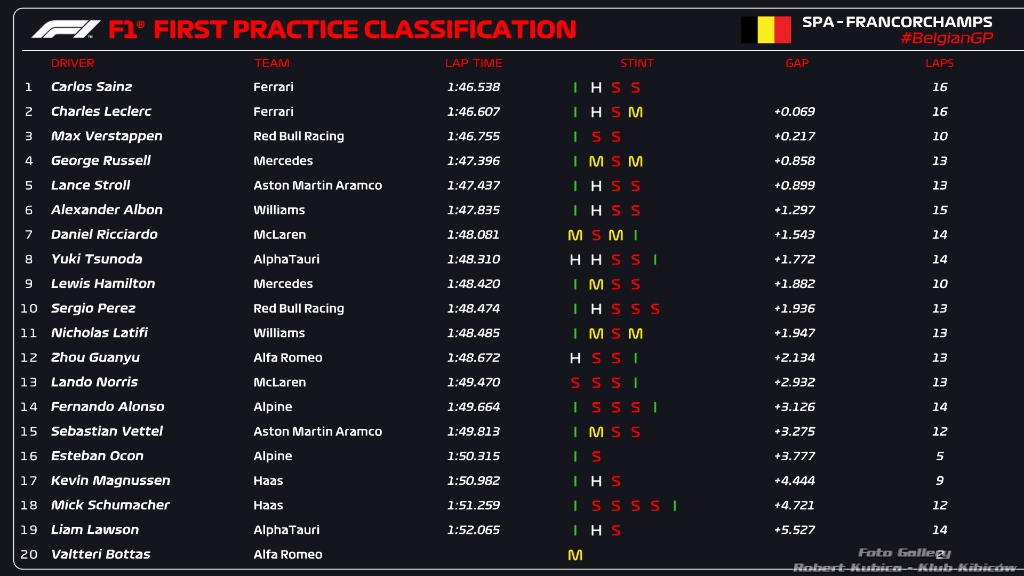Click the LAP TIME column header
Screen dimensions: 1024x576
pyautogui.click(x=473, y=63)
